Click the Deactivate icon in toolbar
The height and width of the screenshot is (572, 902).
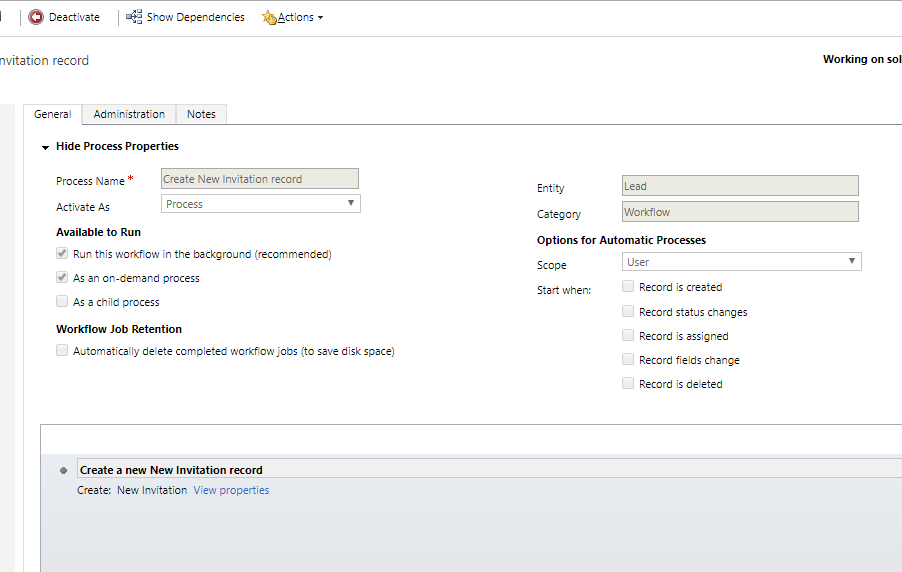(36, 17)
